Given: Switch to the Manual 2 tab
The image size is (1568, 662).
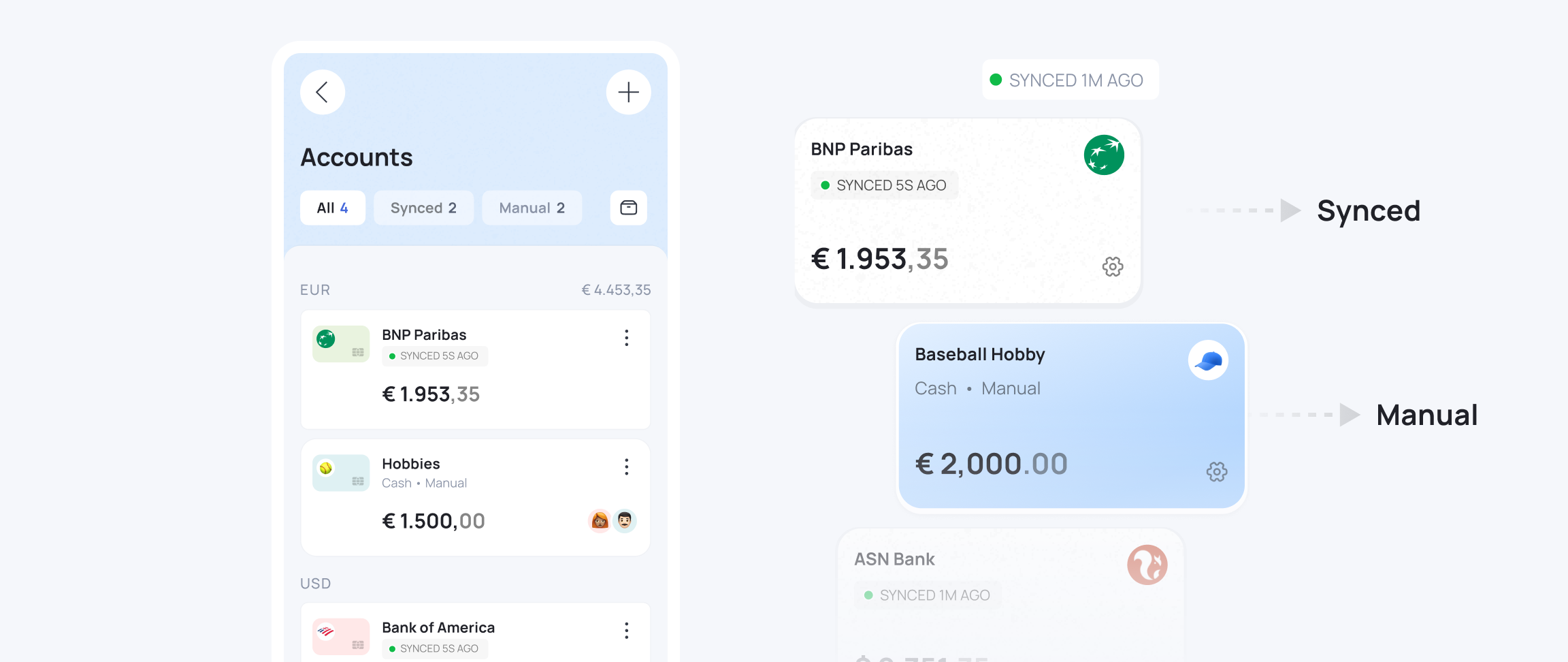Looking at the screenshot, I should [x=532, y=208].
